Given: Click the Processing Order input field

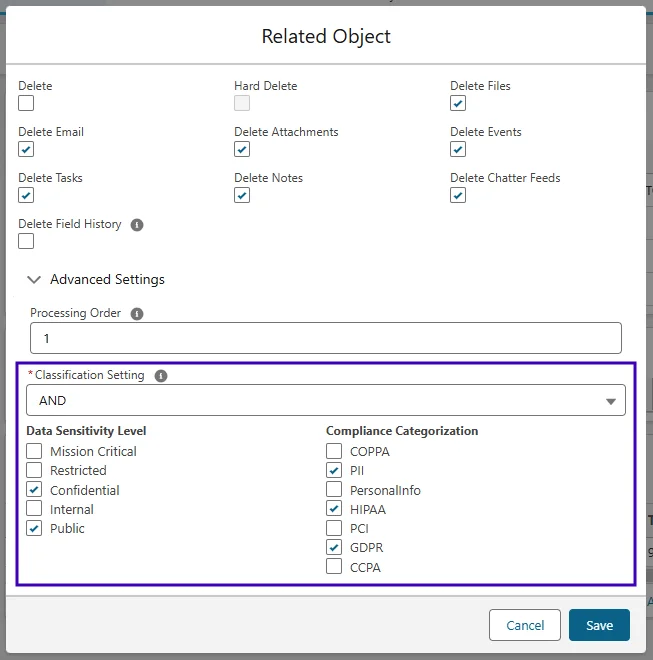Looking at the screenshot, I should (326, 338).
